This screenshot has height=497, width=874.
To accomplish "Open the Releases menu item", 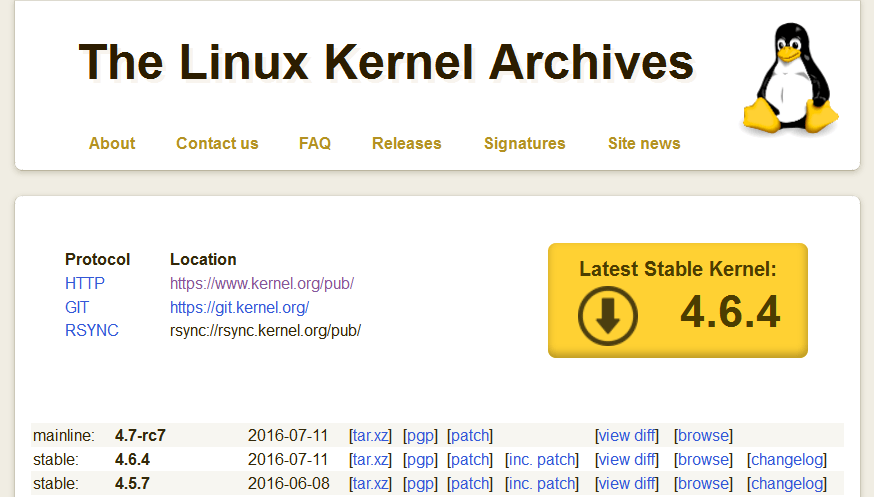I will (406, 143).
